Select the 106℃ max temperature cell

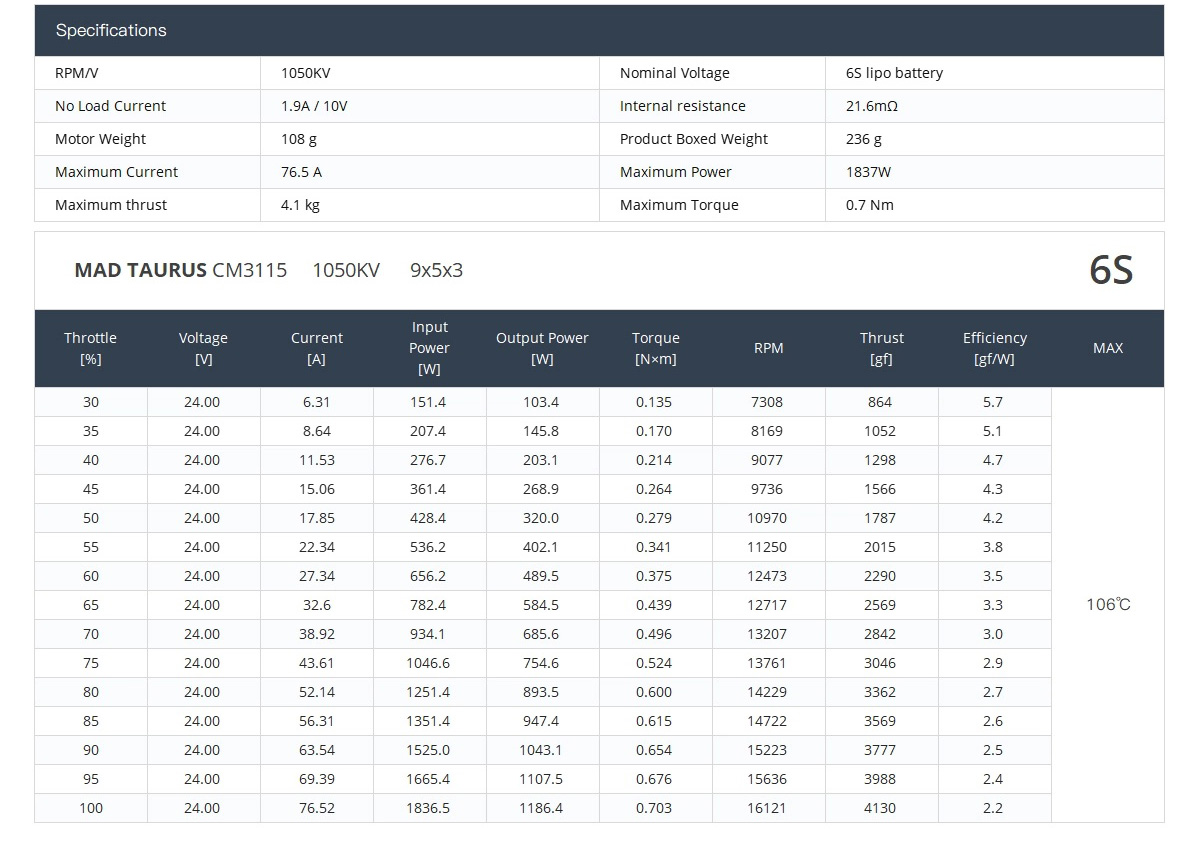pos(1108,605)
